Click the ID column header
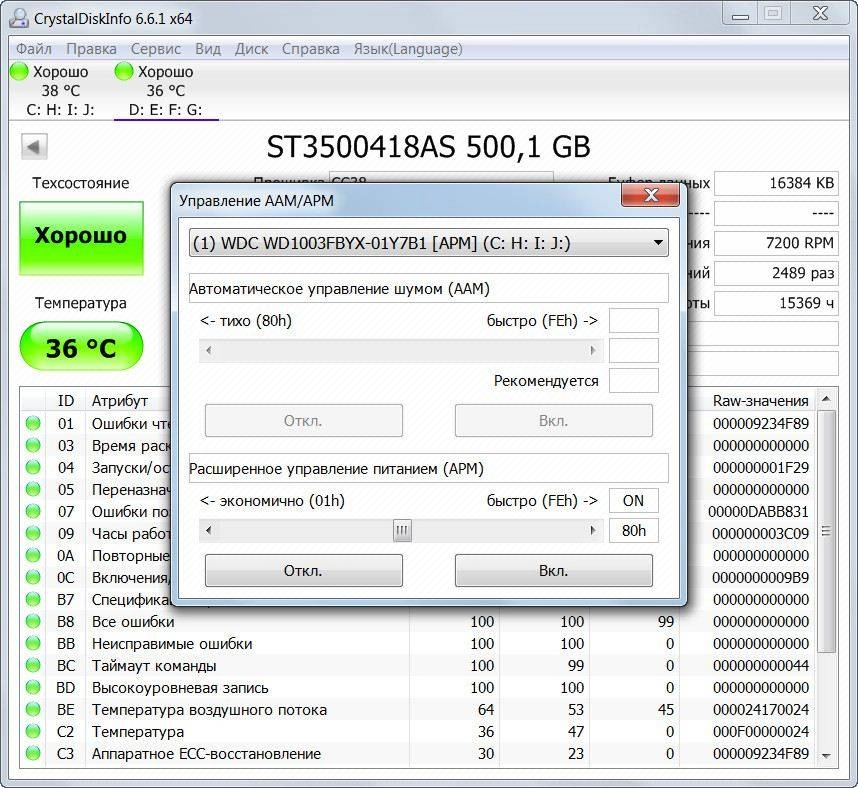The image size is (858, 788). click(x=66, y=401)
